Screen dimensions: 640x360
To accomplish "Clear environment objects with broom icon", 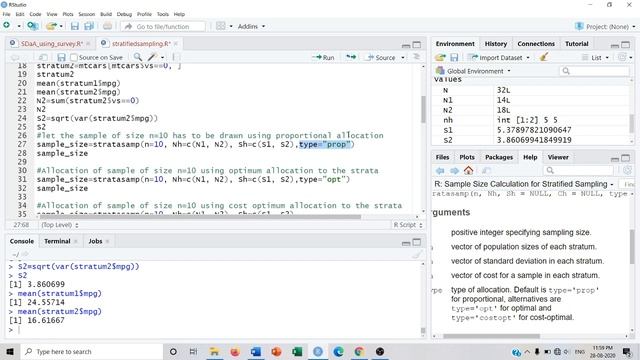I will pyautogui.click(x=544, y=57).
